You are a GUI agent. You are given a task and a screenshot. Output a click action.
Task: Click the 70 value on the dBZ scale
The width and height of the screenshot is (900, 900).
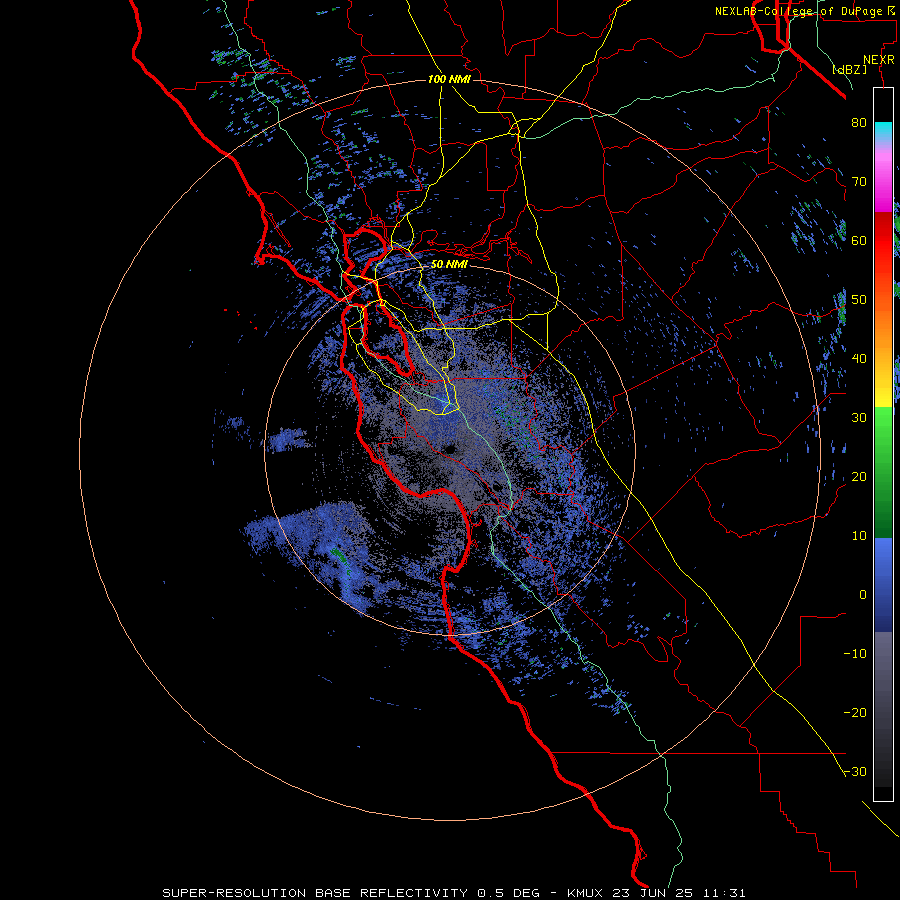(859, 181)
